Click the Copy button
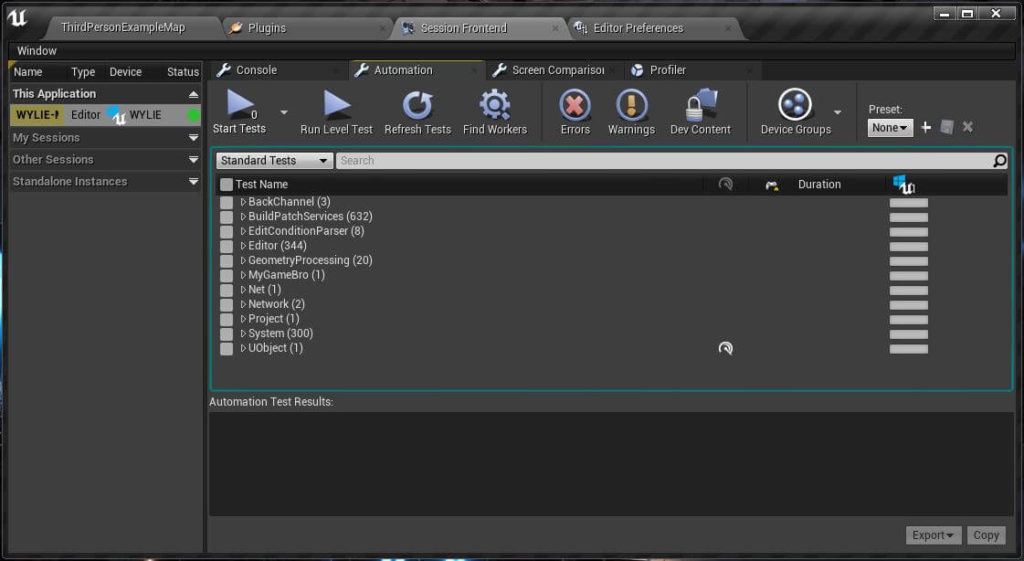1024x561 pixels. (x=985, y=536)
